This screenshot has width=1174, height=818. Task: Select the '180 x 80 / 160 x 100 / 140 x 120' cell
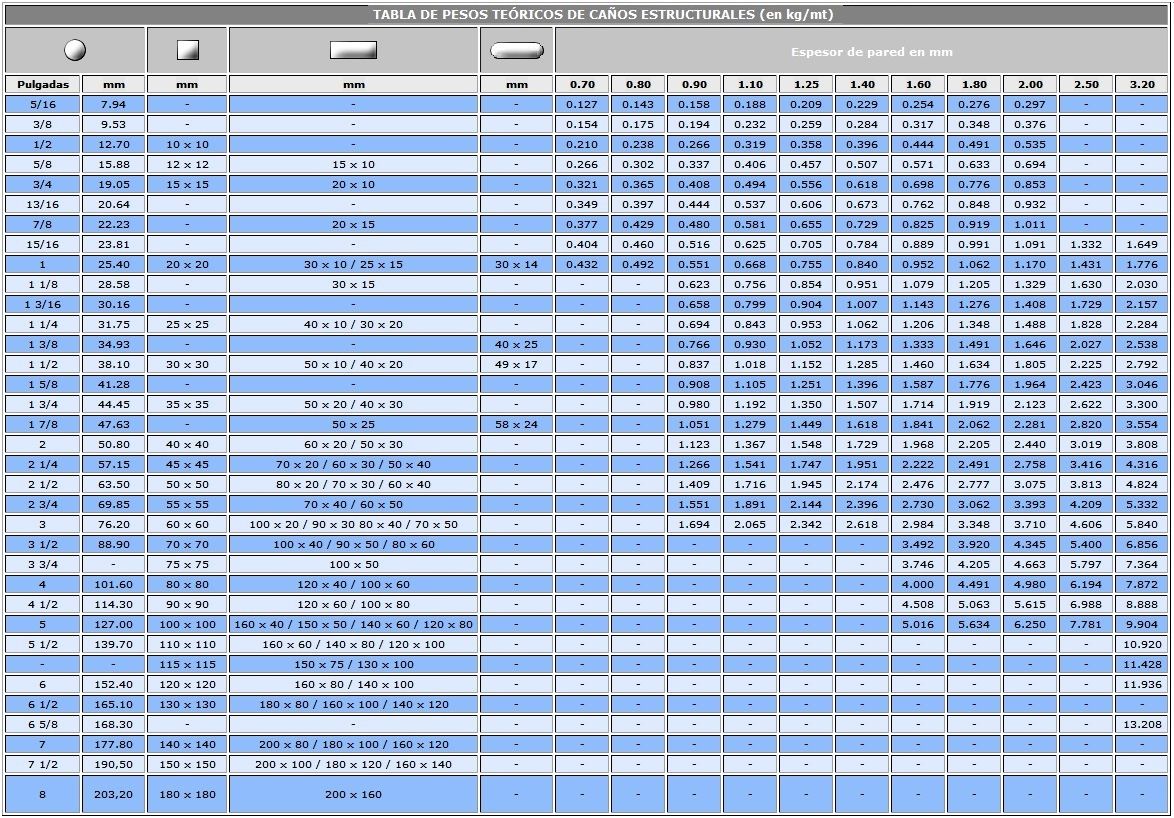tap(353, 704)
